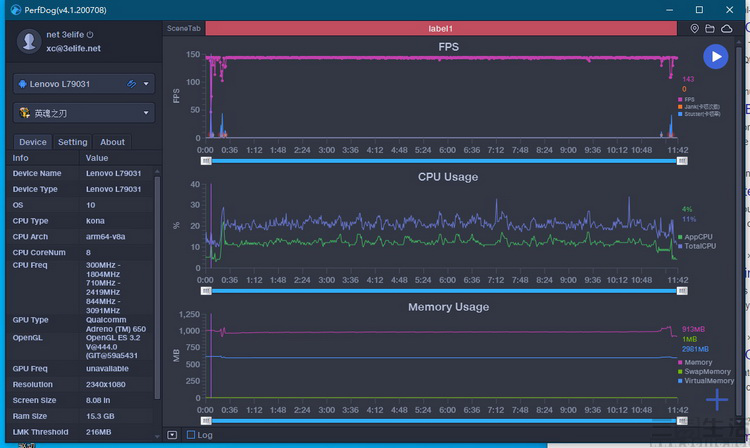750x448 pixels.
Task: Click the Value column header
Action: pos(97,158)
